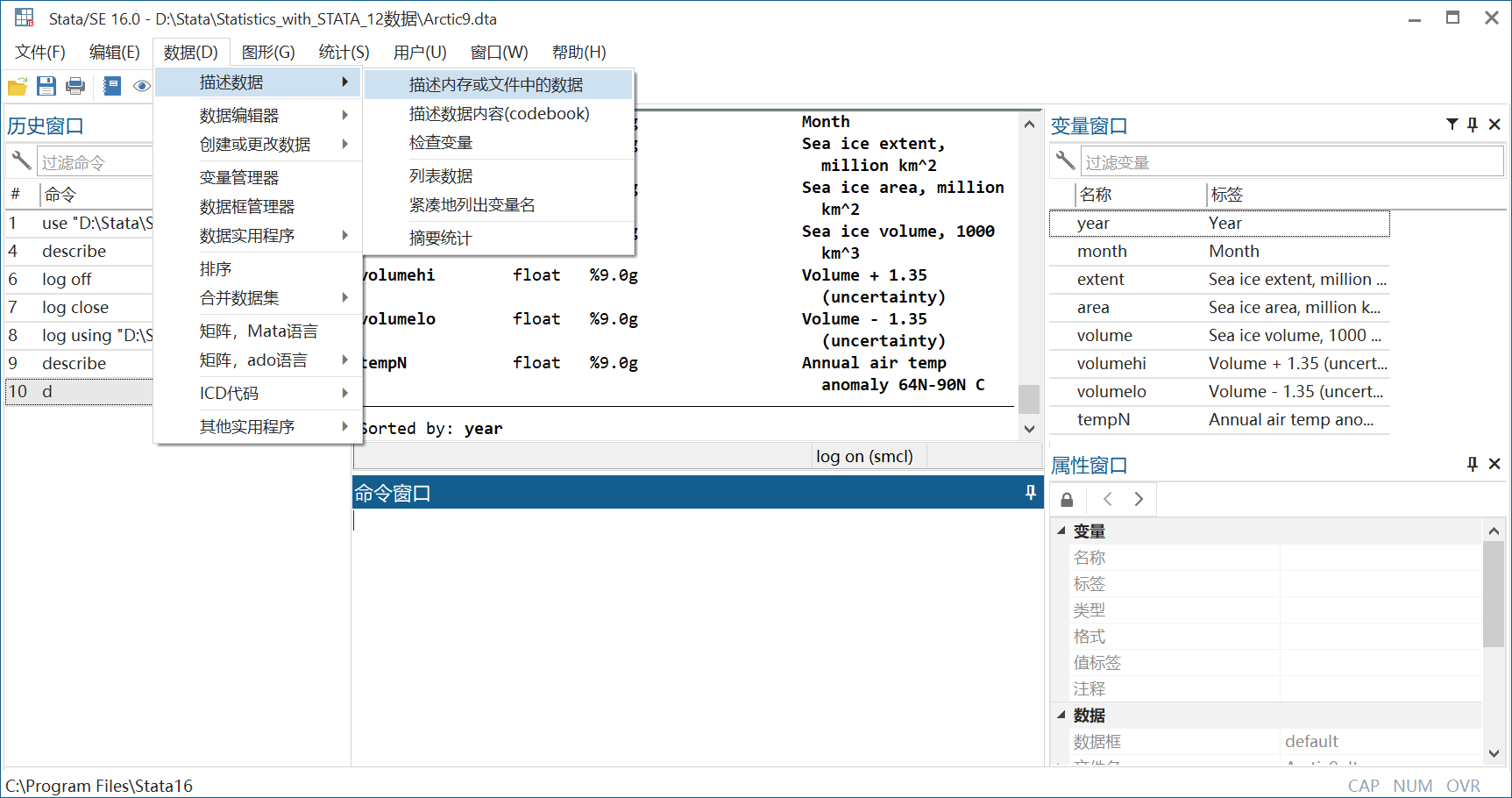This screenshot has width=1512, height=798.
Task: Open a new Log file
Action: coord(112,86)
